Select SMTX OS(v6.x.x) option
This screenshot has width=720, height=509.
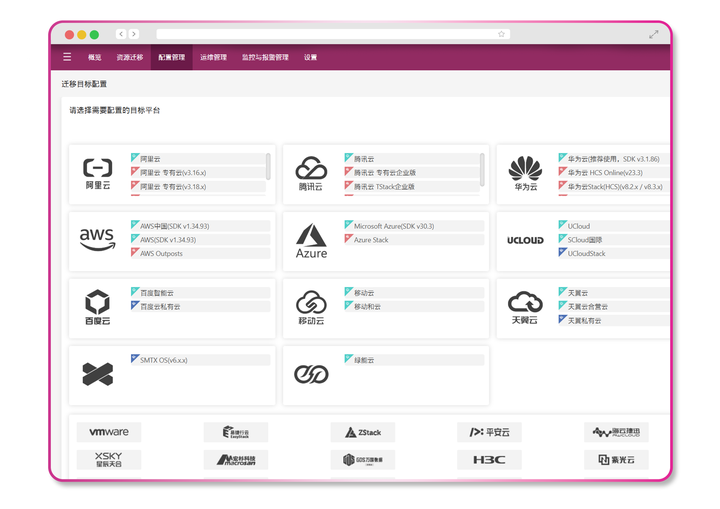tap(200, 360)
